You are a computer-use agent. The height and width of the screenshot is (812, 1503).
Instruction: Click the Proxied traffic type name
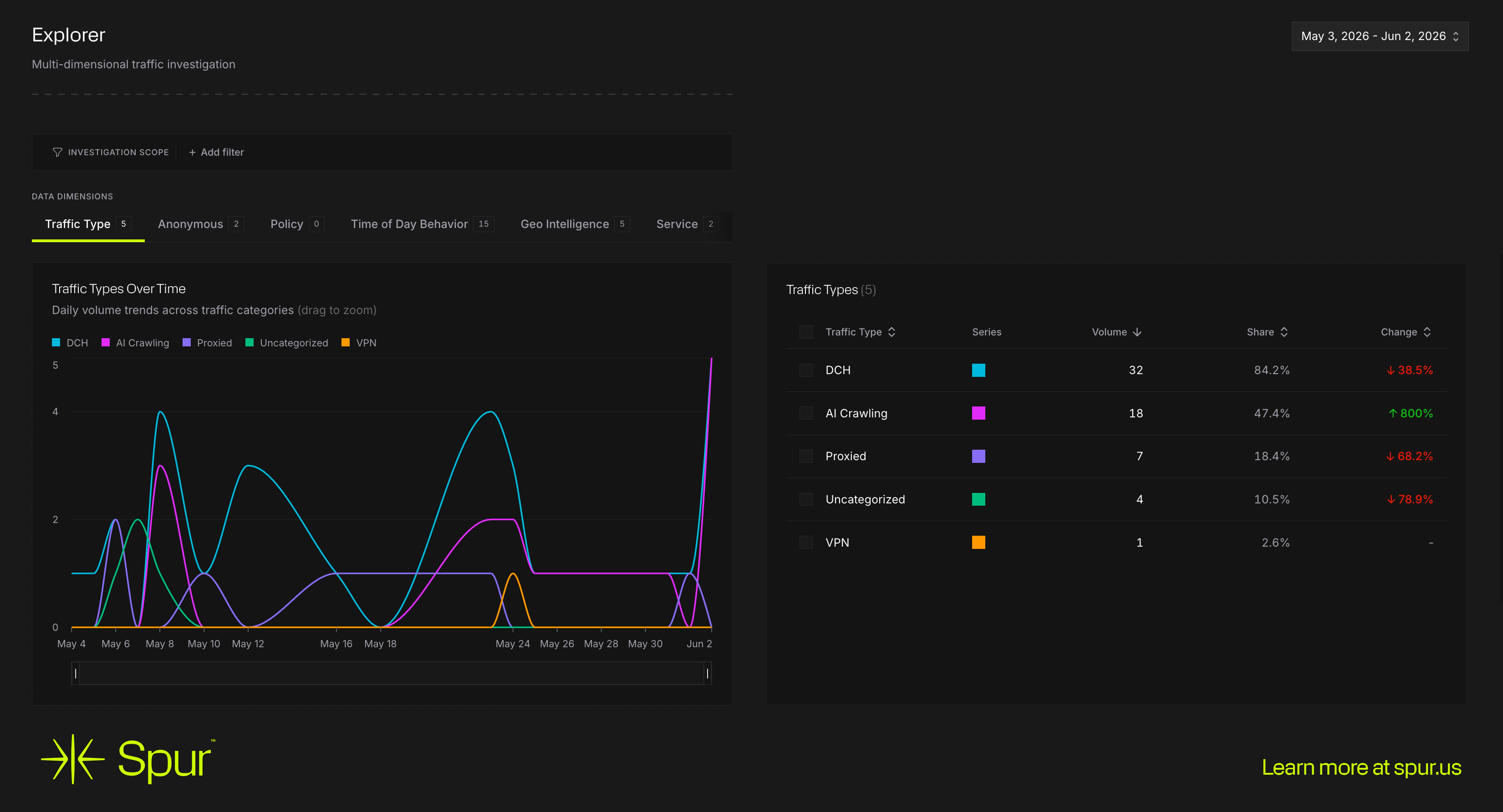[x=846, y=456]
